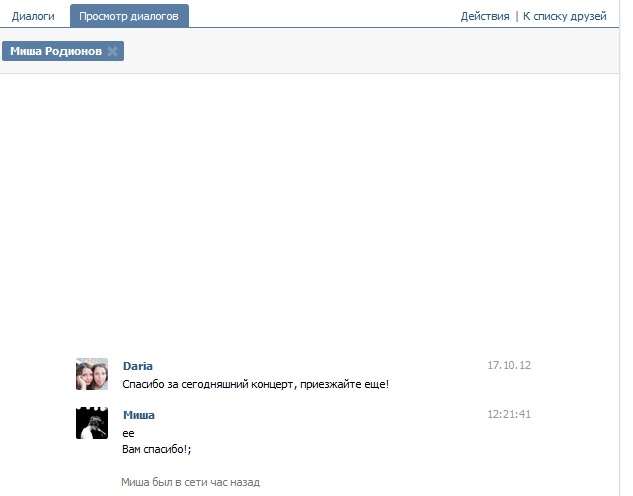Open the Daria sender name link

[x=138, y=366]
